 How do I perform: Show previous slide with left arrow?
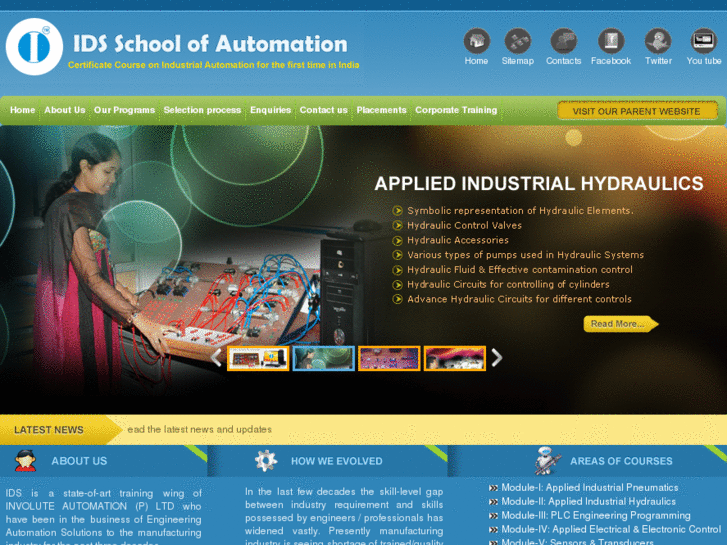tap(216, 358)
